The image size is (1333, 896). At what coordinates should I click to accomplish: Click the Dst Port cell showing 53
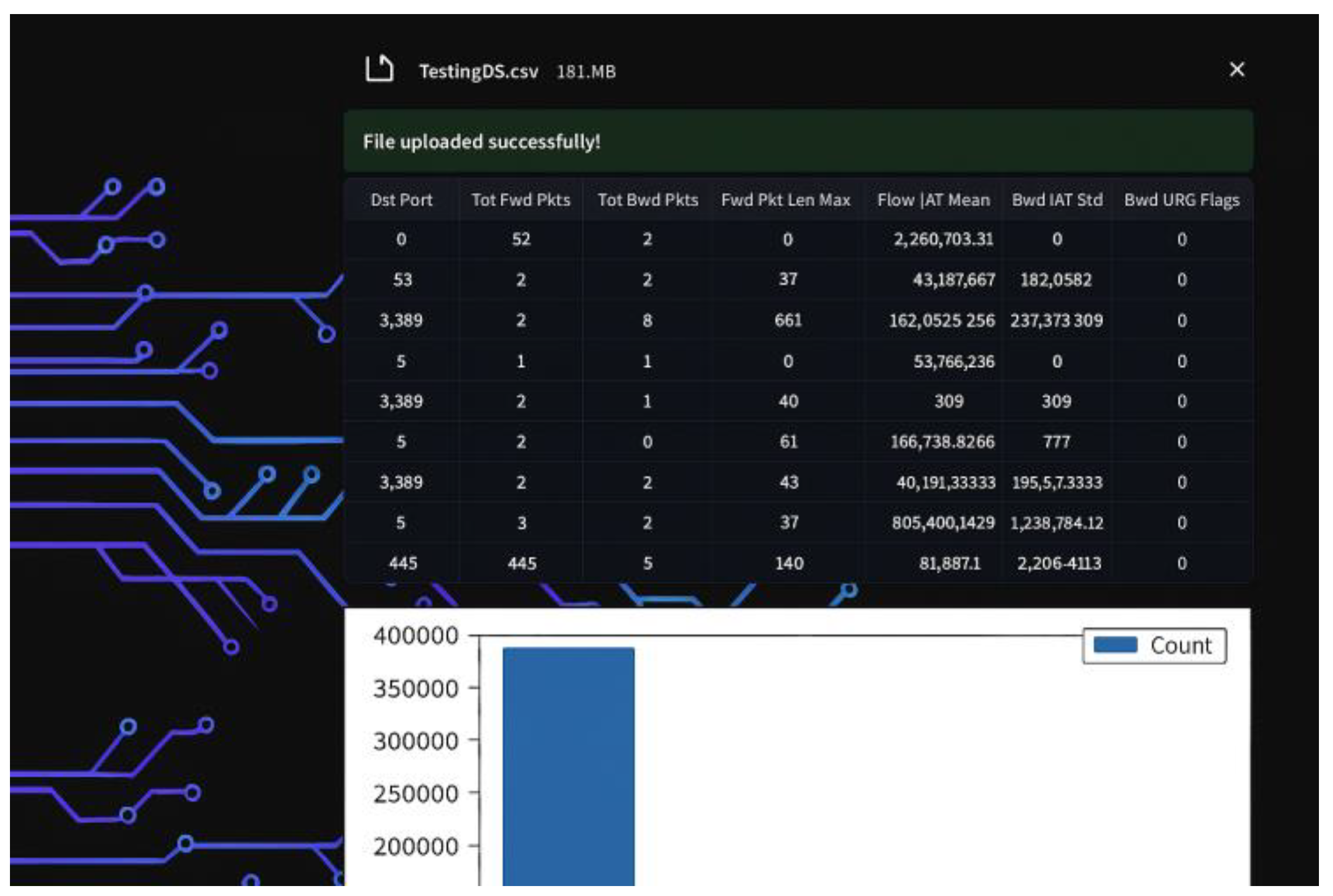click(x=402, y=280)
